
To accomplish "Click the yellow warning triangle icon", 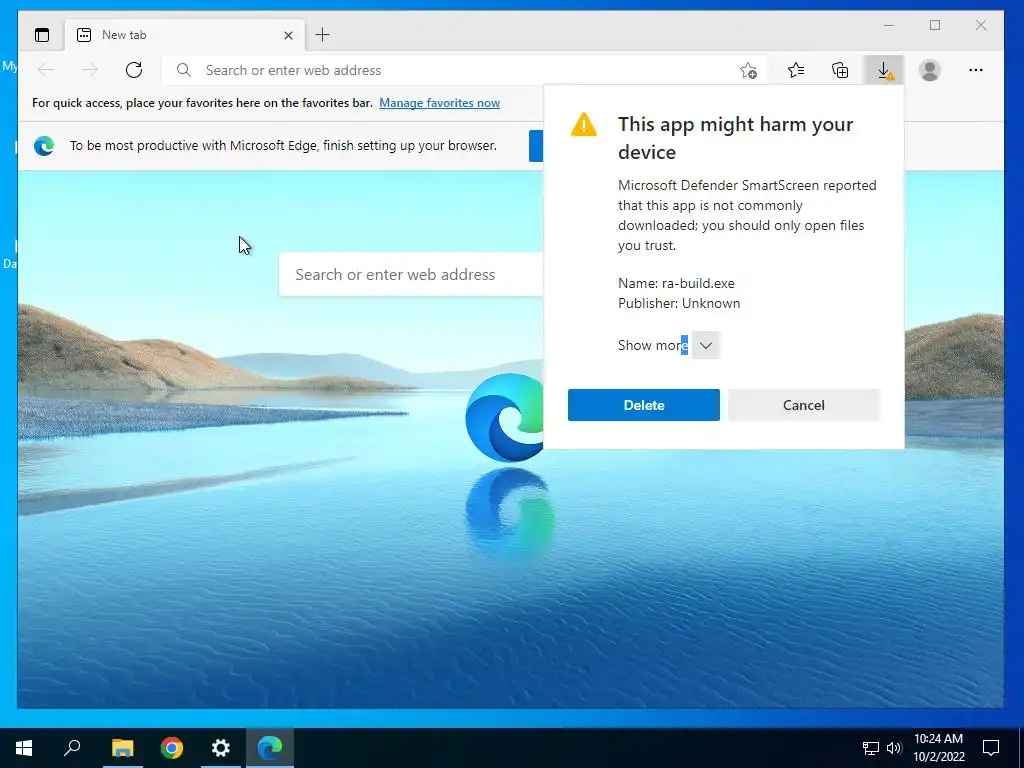I will pyautogui.click(x=583, y=124).
